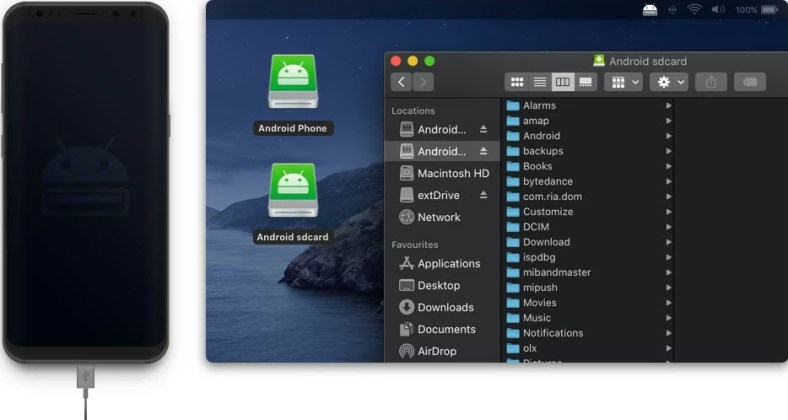Image resolution: width=788 pixels, height=420 pixels.
Task: Minimize the Finder window with yellow button
Action: tap(413, 61)
